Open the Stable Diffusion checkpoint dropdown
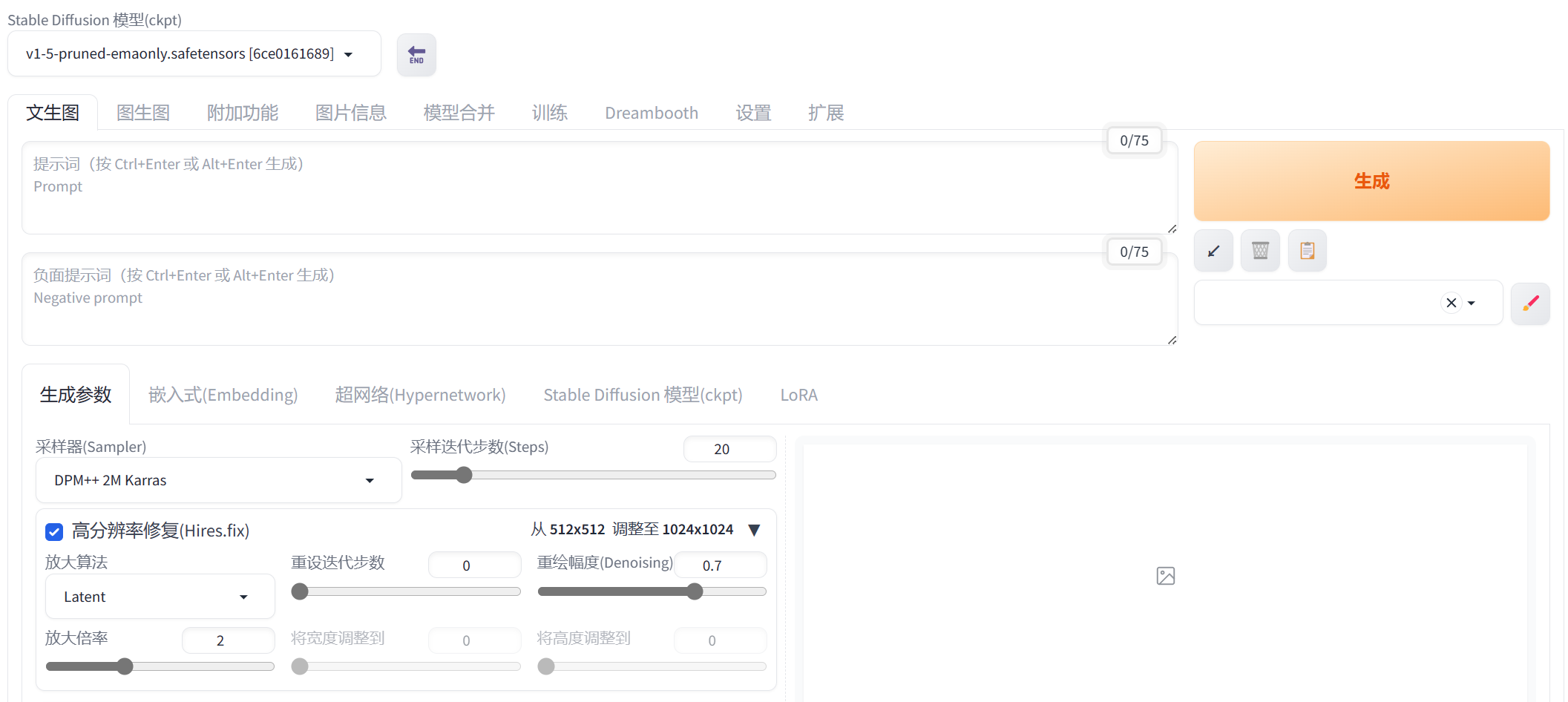Image resolution: width=1568 pixels, height=702 pixels. [194, 53]
